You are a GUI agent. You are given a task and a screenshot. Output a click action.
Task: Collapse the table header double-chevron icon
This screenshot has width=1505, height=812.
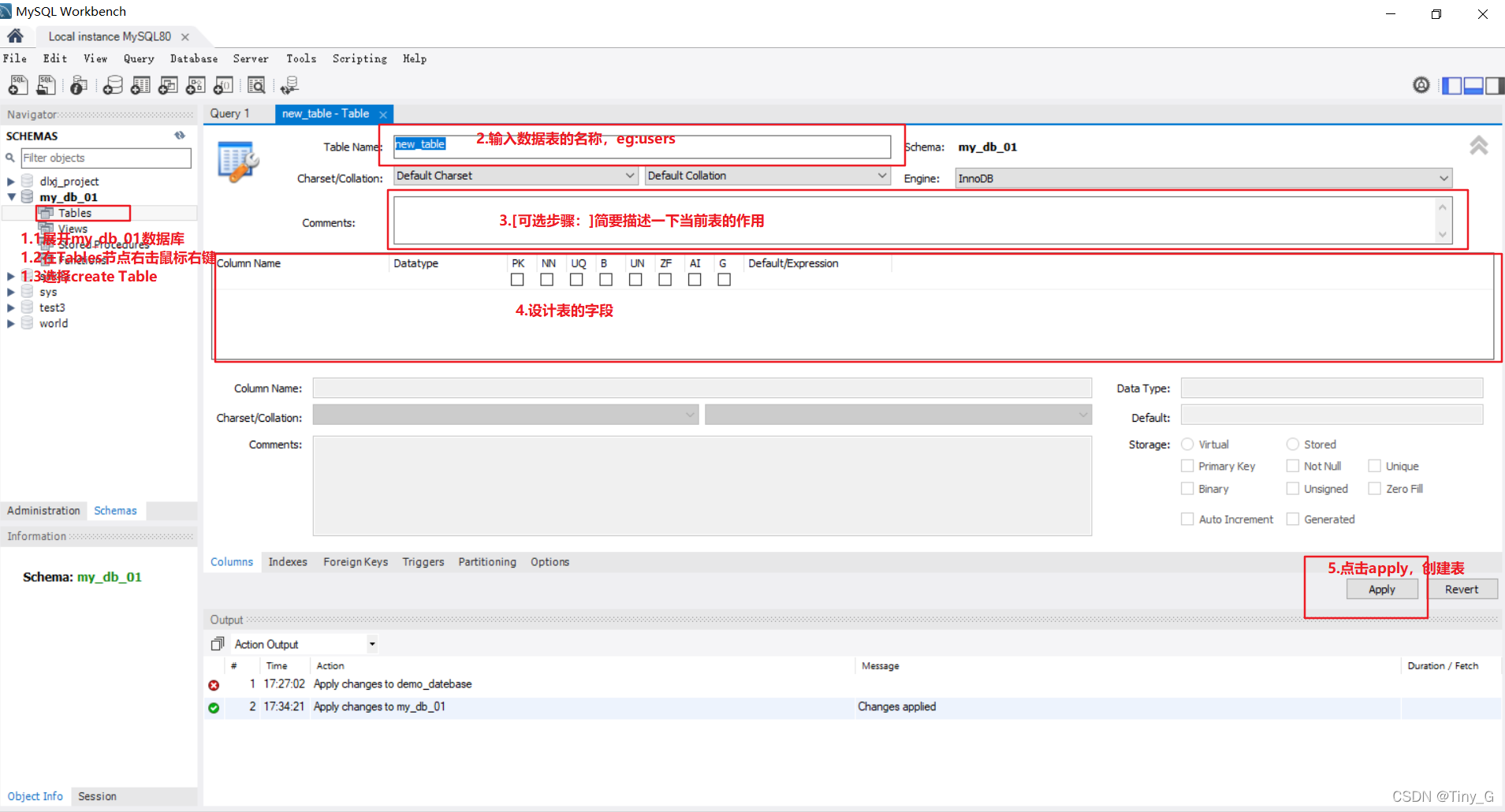(1478, 145)
